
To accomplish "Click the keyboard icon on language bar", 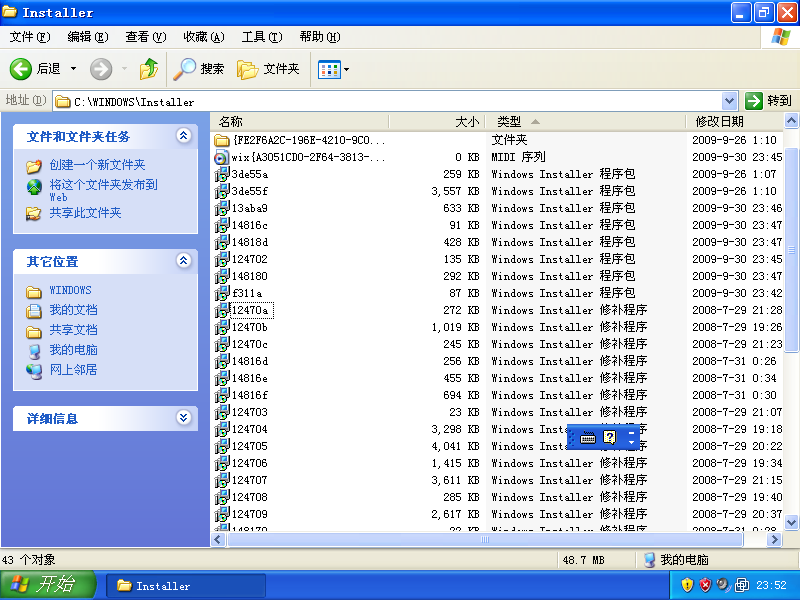I will 588,438.
